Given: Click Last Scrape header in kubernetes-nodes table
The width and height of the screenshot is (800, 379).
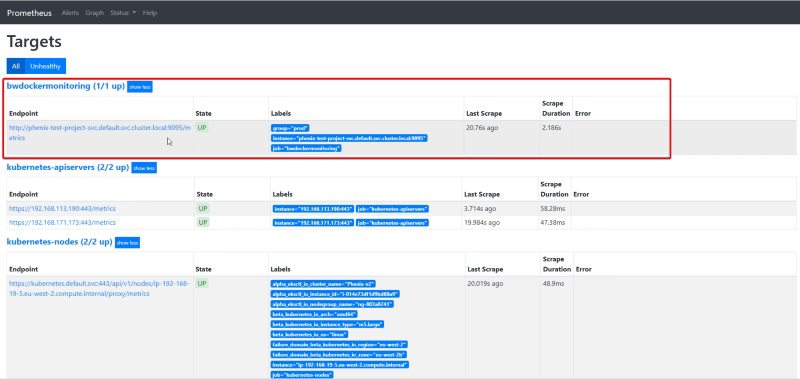Looking at the screenshot, I should [x=485, y=269].
